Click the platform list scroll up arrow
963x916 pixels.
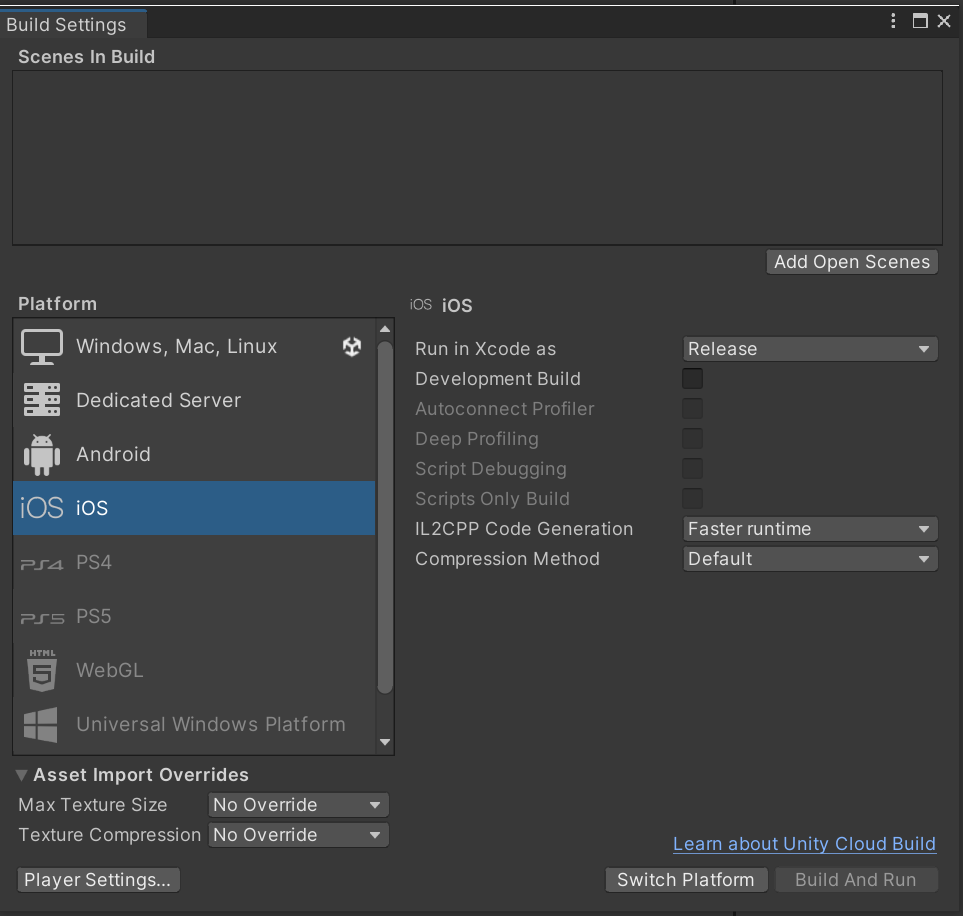(385, 329)
